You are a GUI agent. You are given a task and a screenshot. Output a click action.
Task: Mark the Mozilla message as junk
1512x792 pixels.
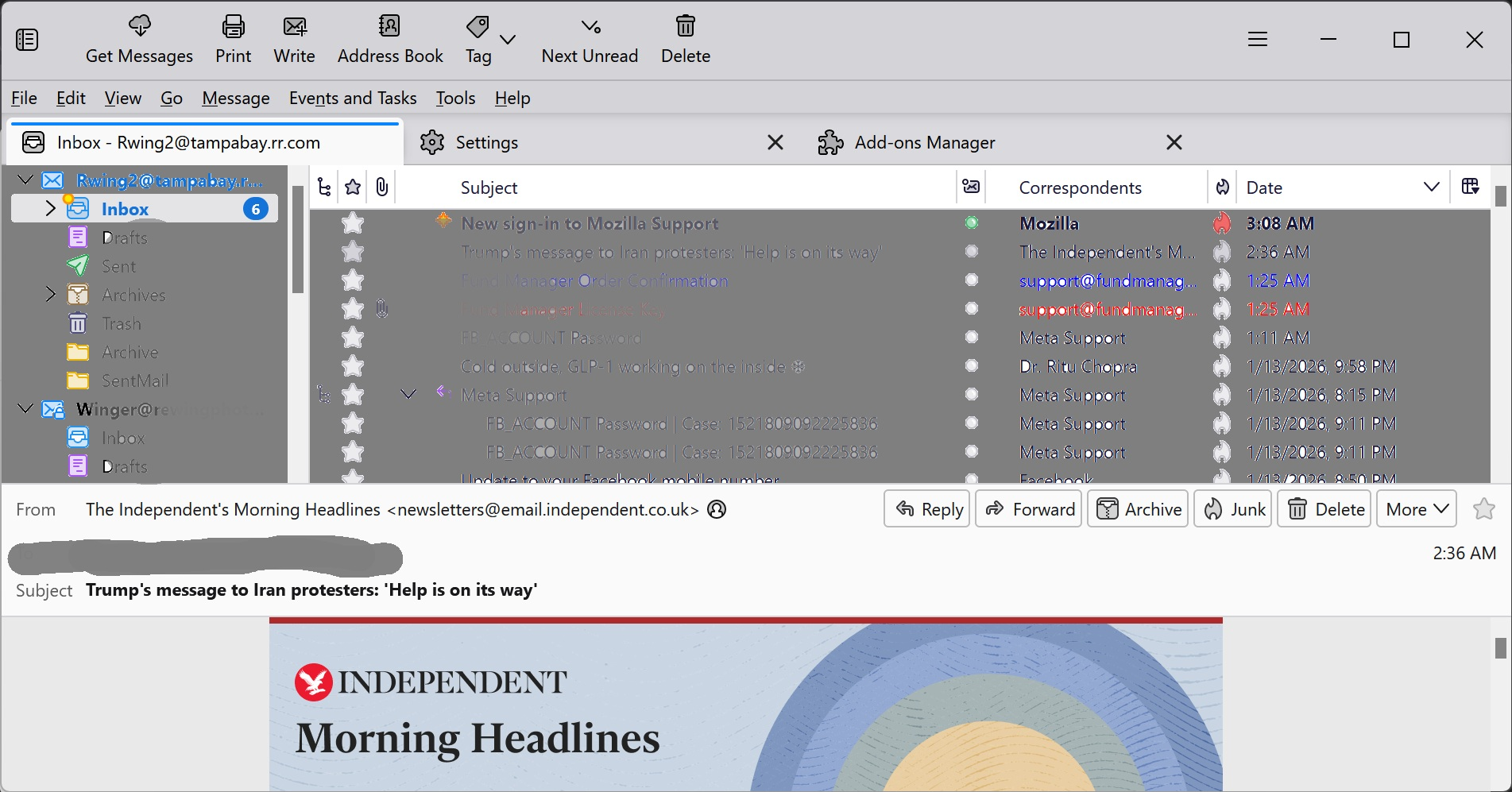pyautogui.click(x=1222, y=223)
